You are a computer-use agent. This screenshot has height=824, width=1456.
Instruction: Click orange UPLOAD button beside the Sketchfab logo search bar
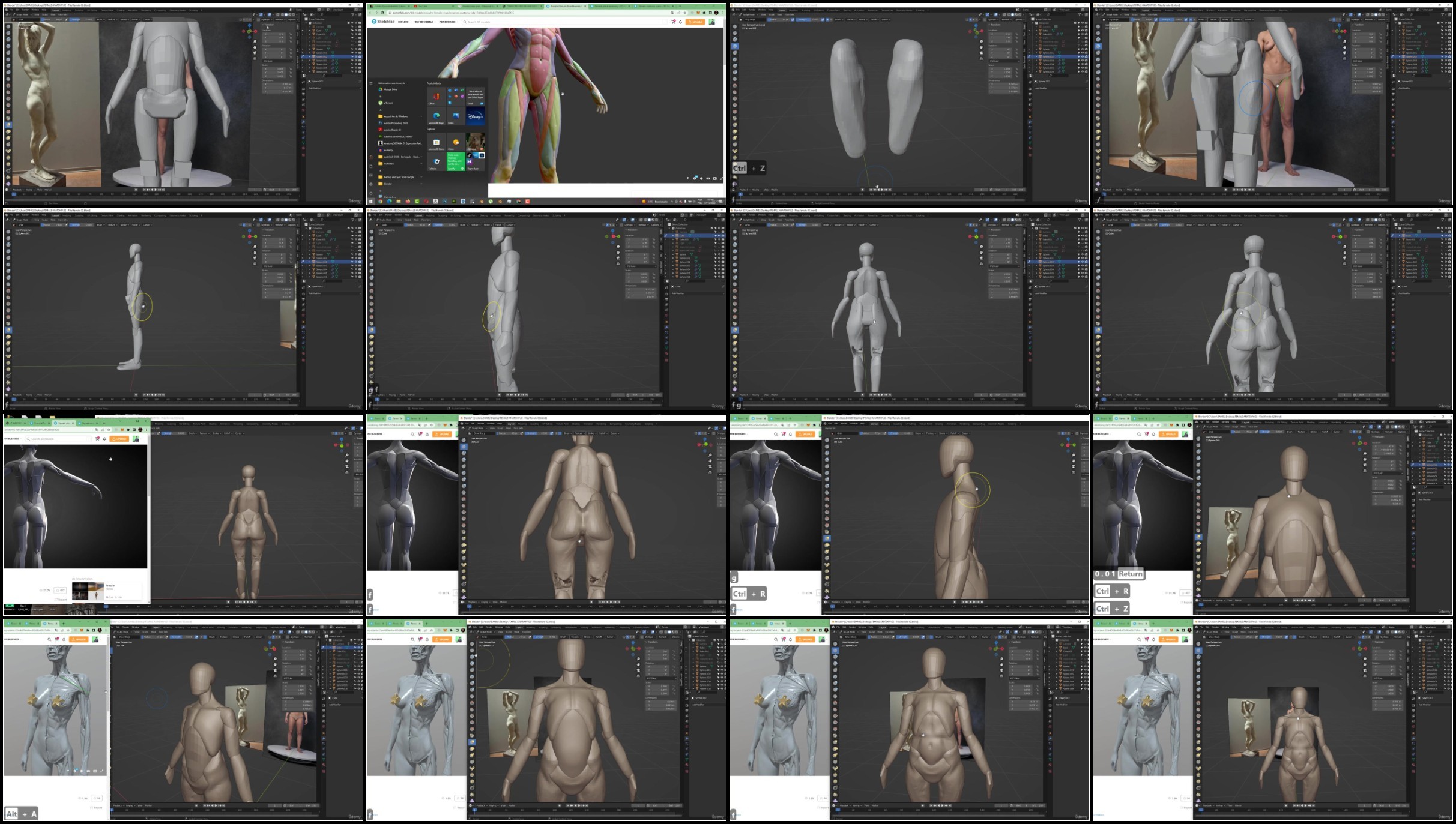coord(696,22)
